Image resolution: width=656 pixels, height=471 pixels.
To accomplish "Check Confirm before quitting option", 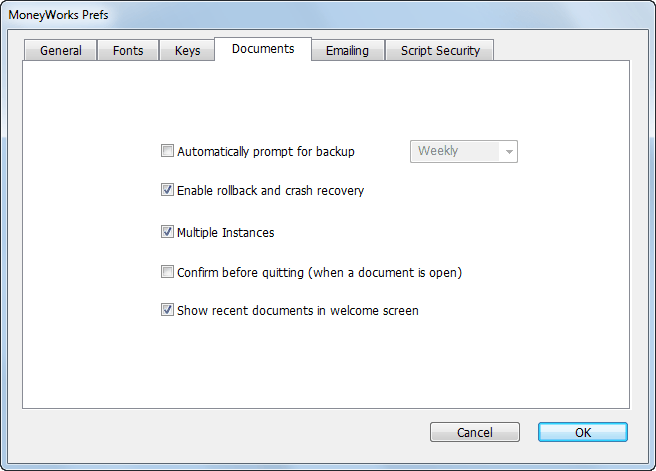I will [167, 272].
